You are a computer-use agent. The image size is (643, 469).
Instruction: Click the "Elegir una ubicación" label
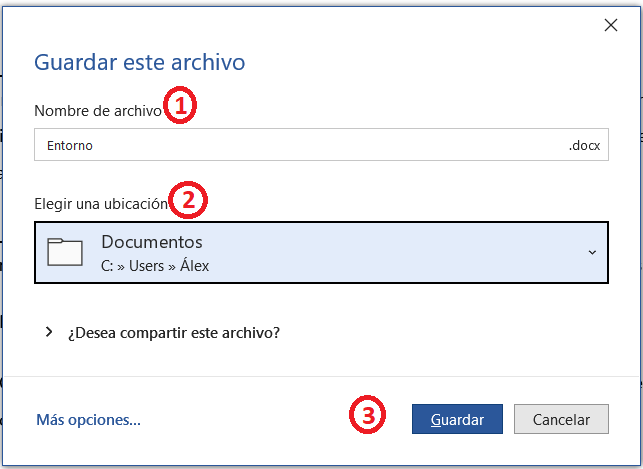(x=101, y=204)
